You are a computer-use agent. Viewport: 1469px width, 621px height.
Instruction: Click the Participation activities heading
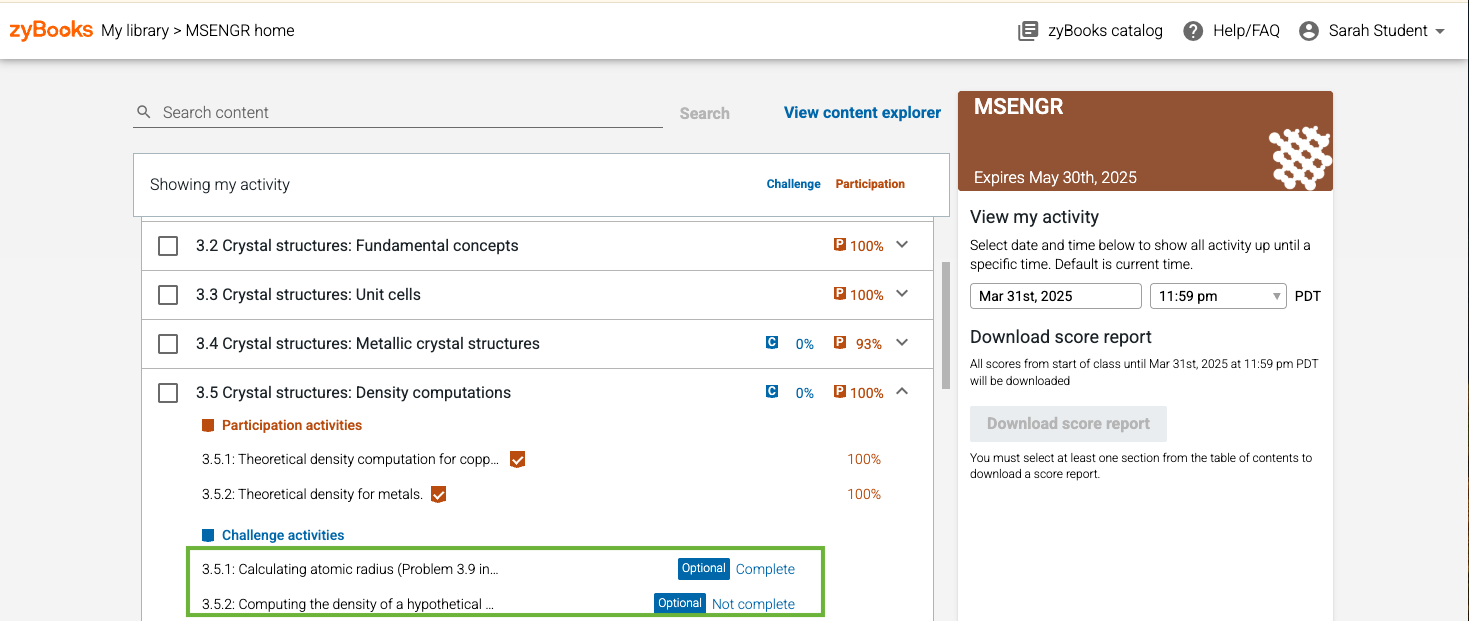click(292, 425)
